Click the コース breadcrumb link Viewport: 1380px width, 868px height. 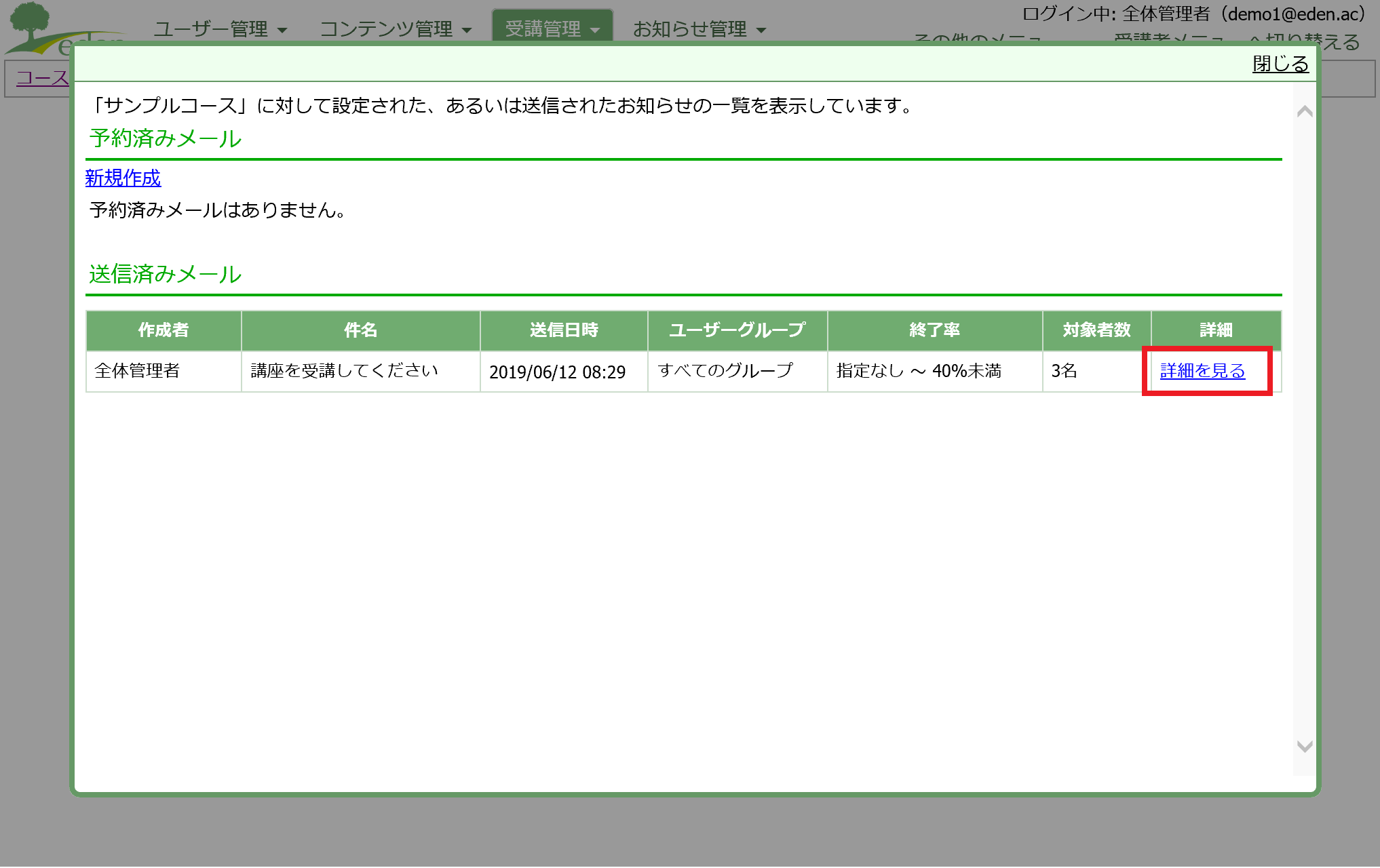(x=42, y=78)
